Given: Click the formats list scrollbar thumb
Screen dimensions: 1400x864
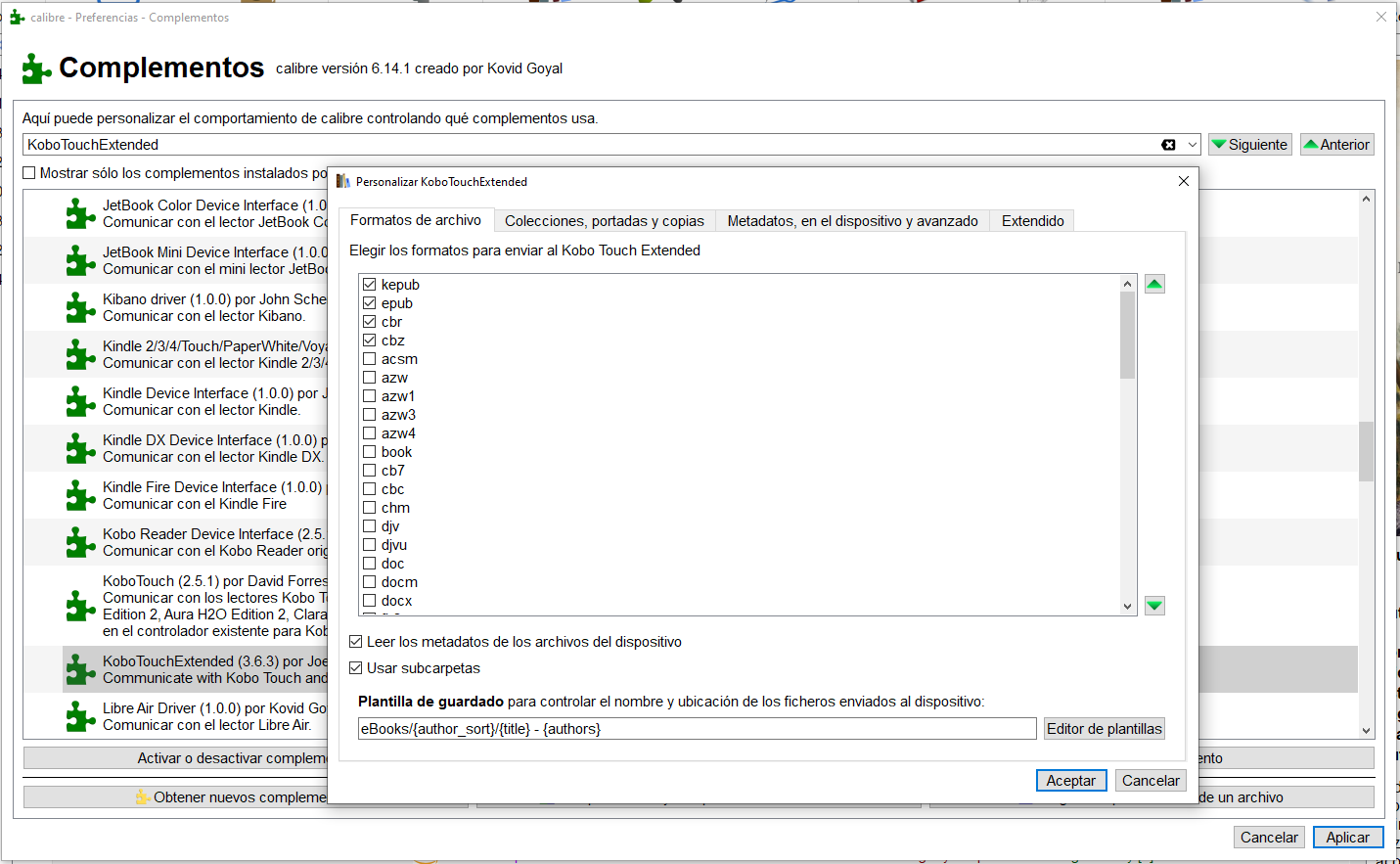Looking at the screenshot, I should pos(1127,335).
